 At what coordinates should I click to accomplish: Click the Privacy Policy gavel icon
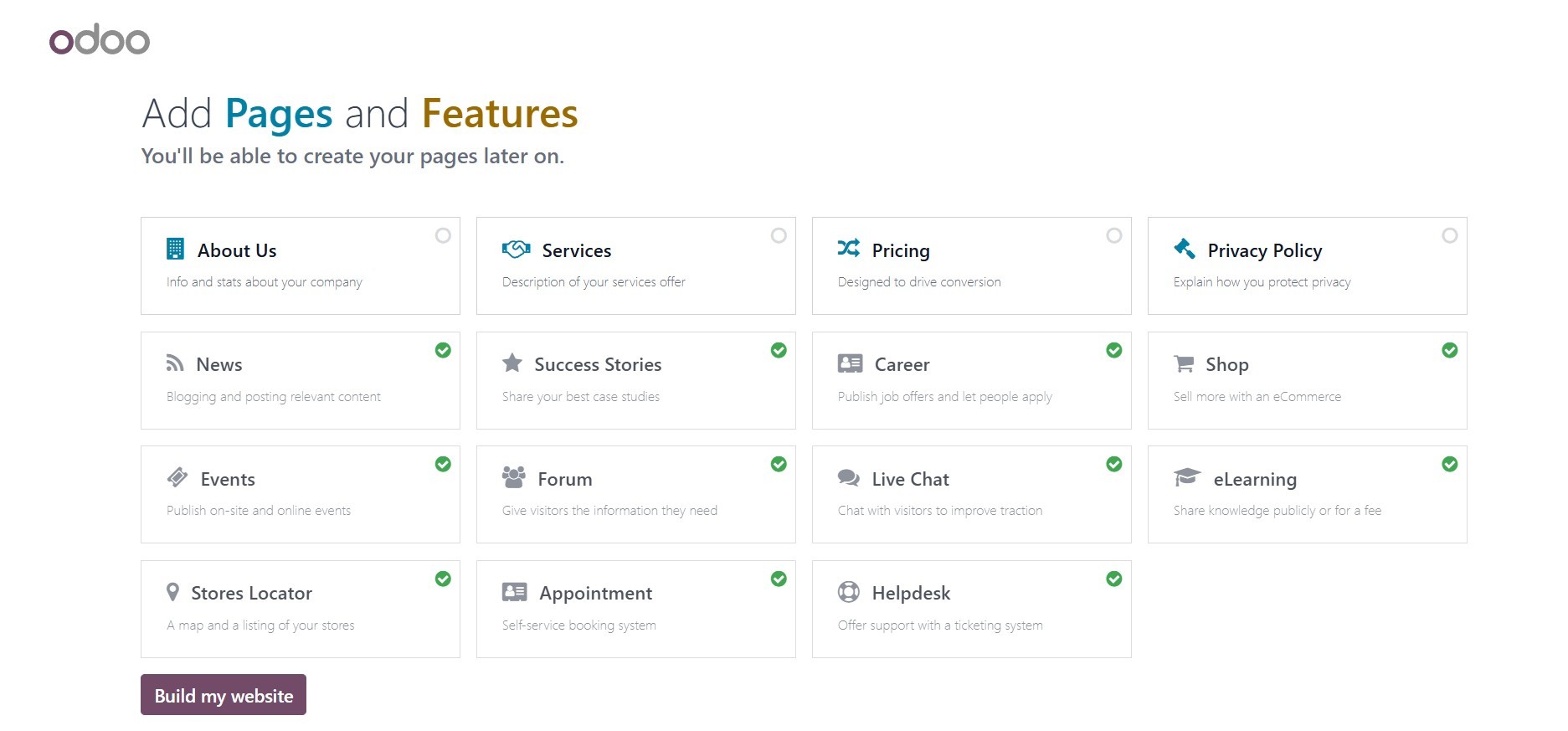coord(1185,249)
